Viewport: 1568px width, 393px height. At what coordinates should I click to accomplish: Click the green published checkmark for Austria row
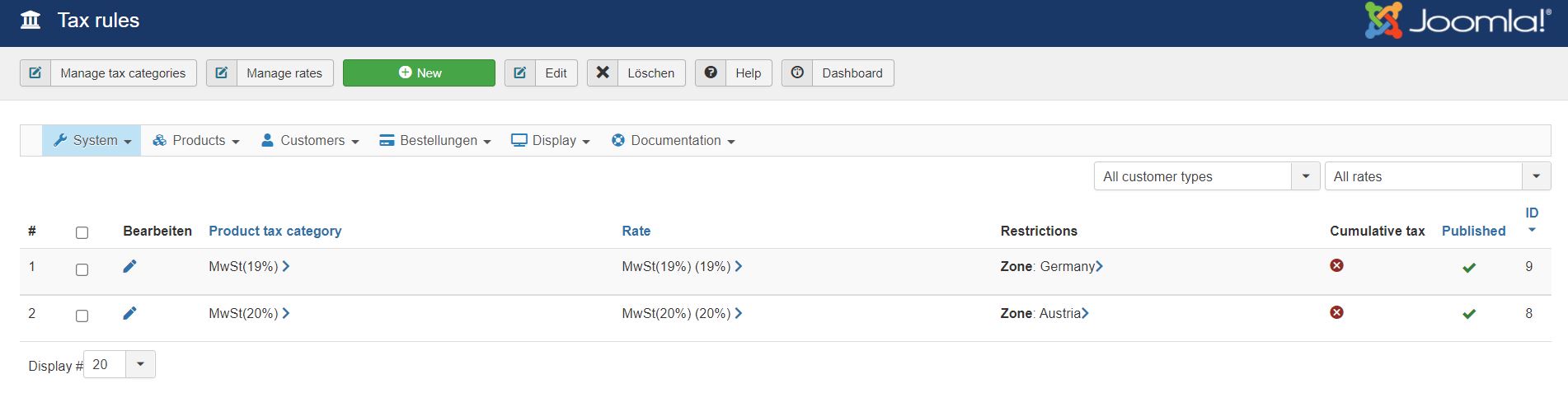pos(1468,314)
